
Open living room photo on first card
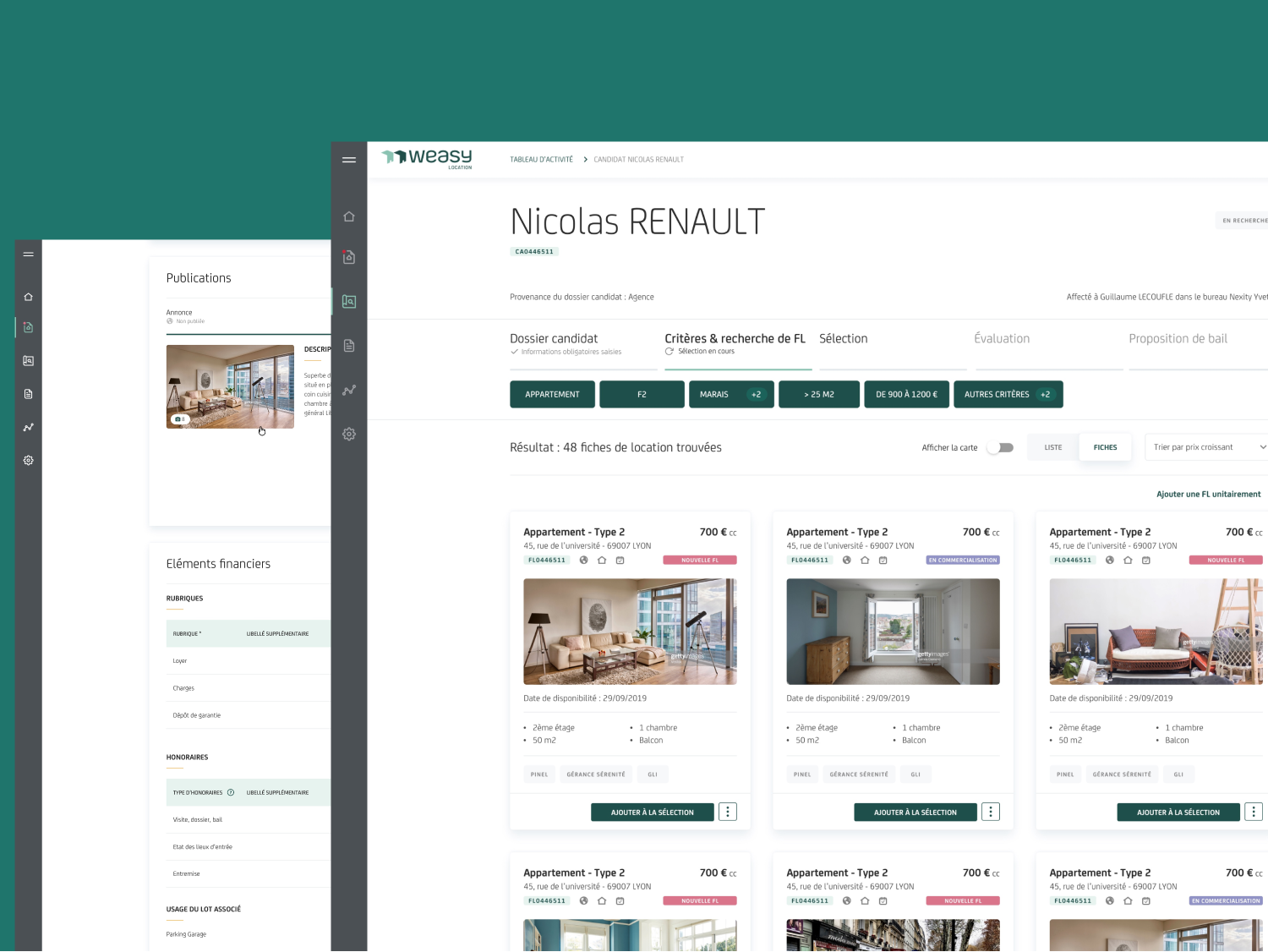630,632
